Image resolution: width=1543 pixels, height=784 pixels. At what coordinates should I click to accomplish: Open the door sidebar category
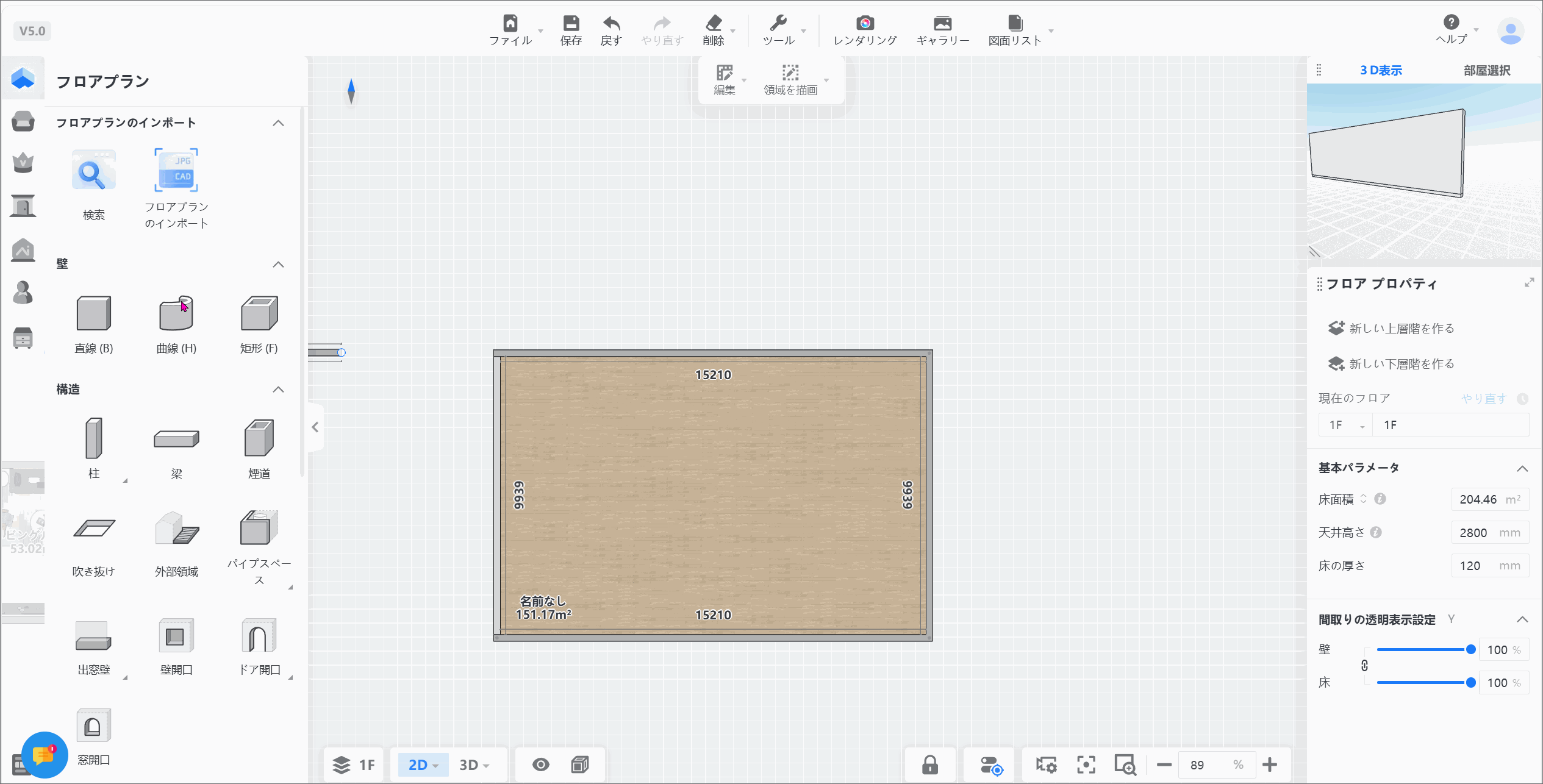(23, 206)
